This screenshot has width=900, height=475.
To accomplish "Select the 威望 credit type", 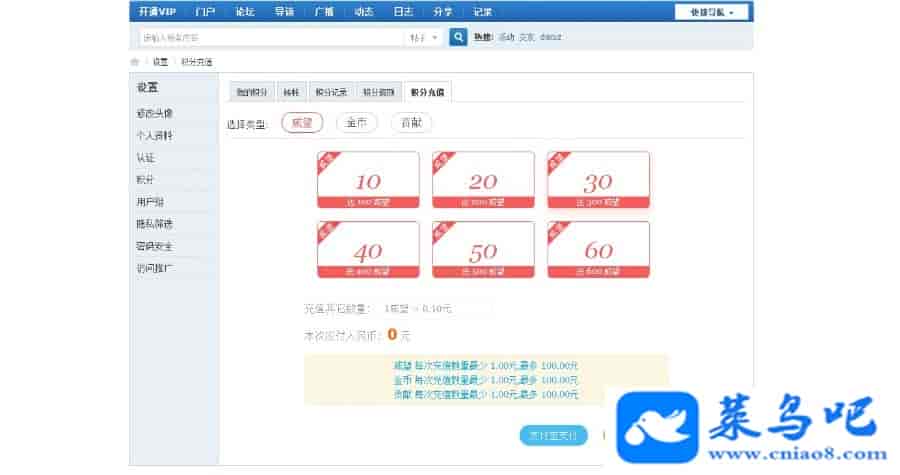I will pyautogui.click(x=302, y=123).
